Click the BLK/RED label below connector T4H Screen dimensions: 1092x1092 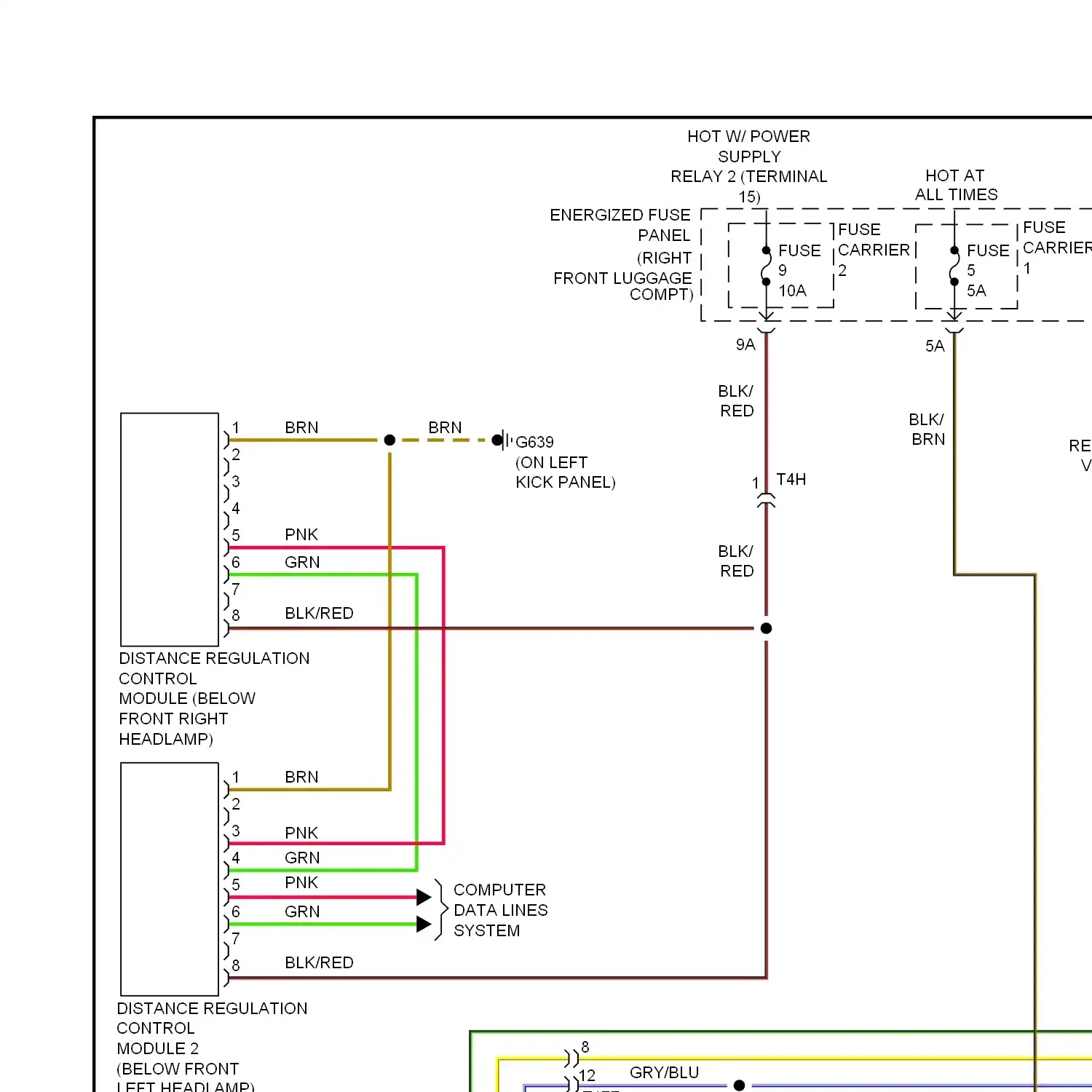click(736, 561)
